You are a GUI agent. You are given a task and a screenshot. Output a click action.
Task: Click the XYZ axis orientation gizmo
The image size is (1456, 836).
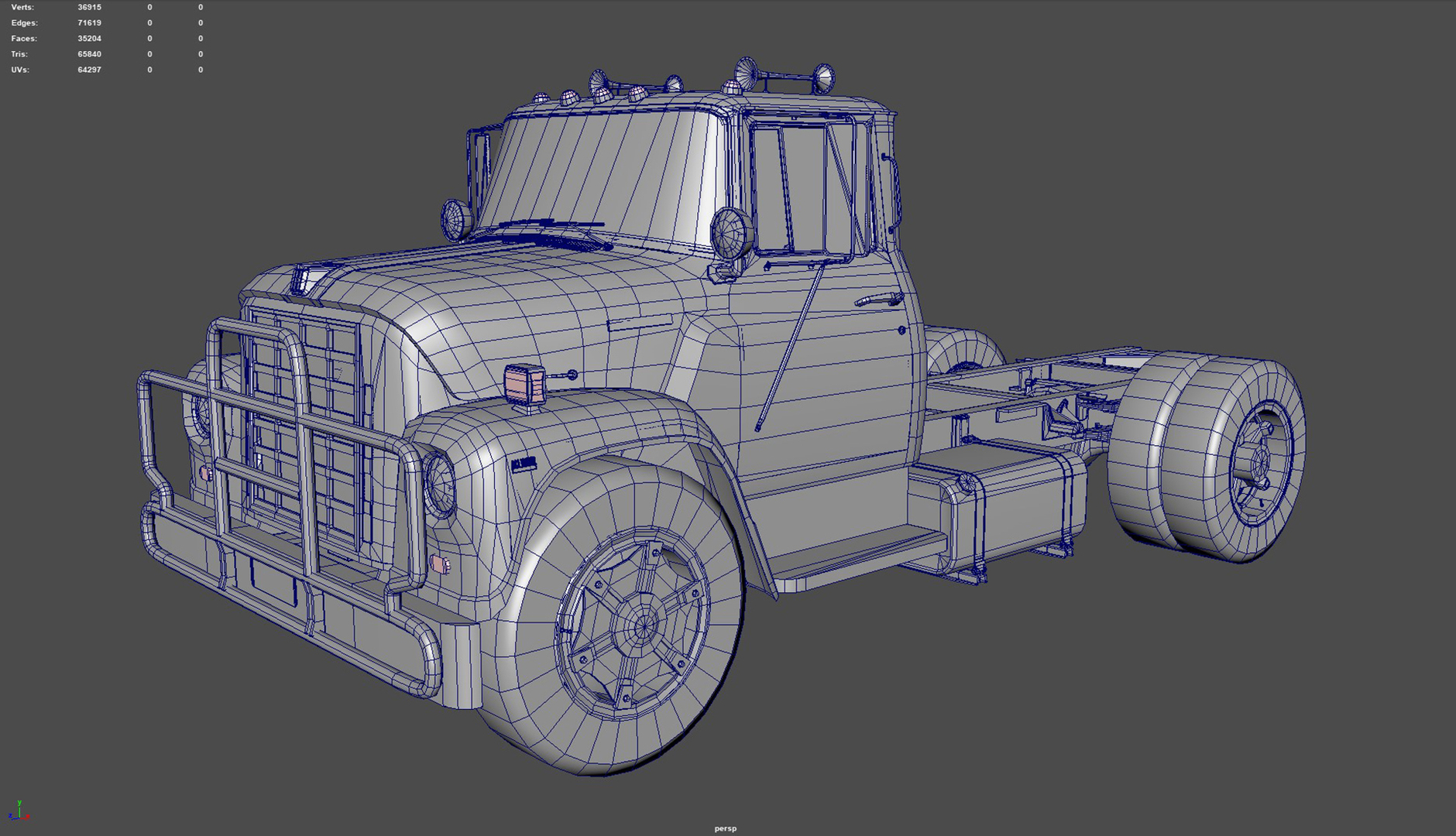point(19,810)
